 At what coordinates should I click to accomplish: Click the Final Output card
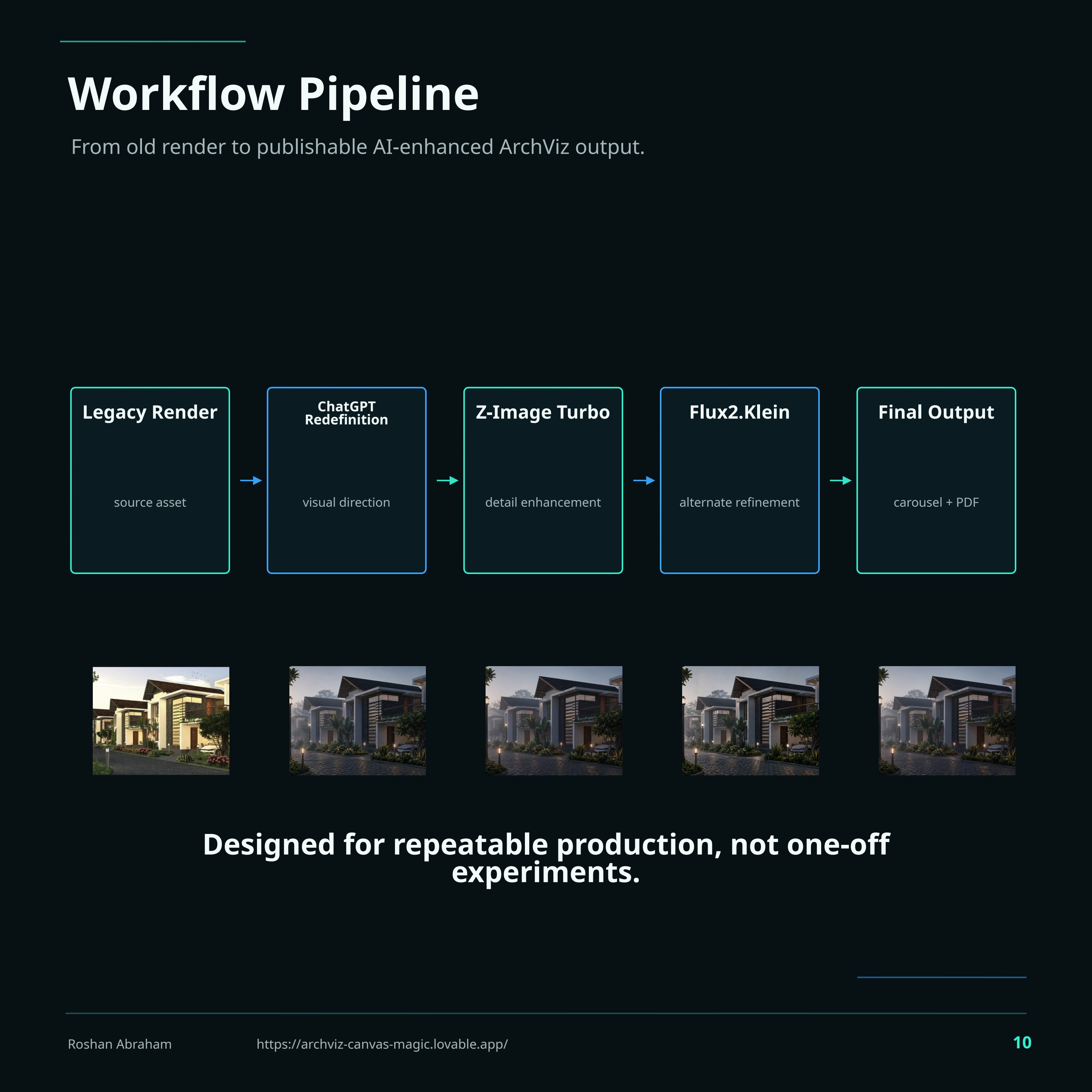pyautogui.click(x=936, y=480)
